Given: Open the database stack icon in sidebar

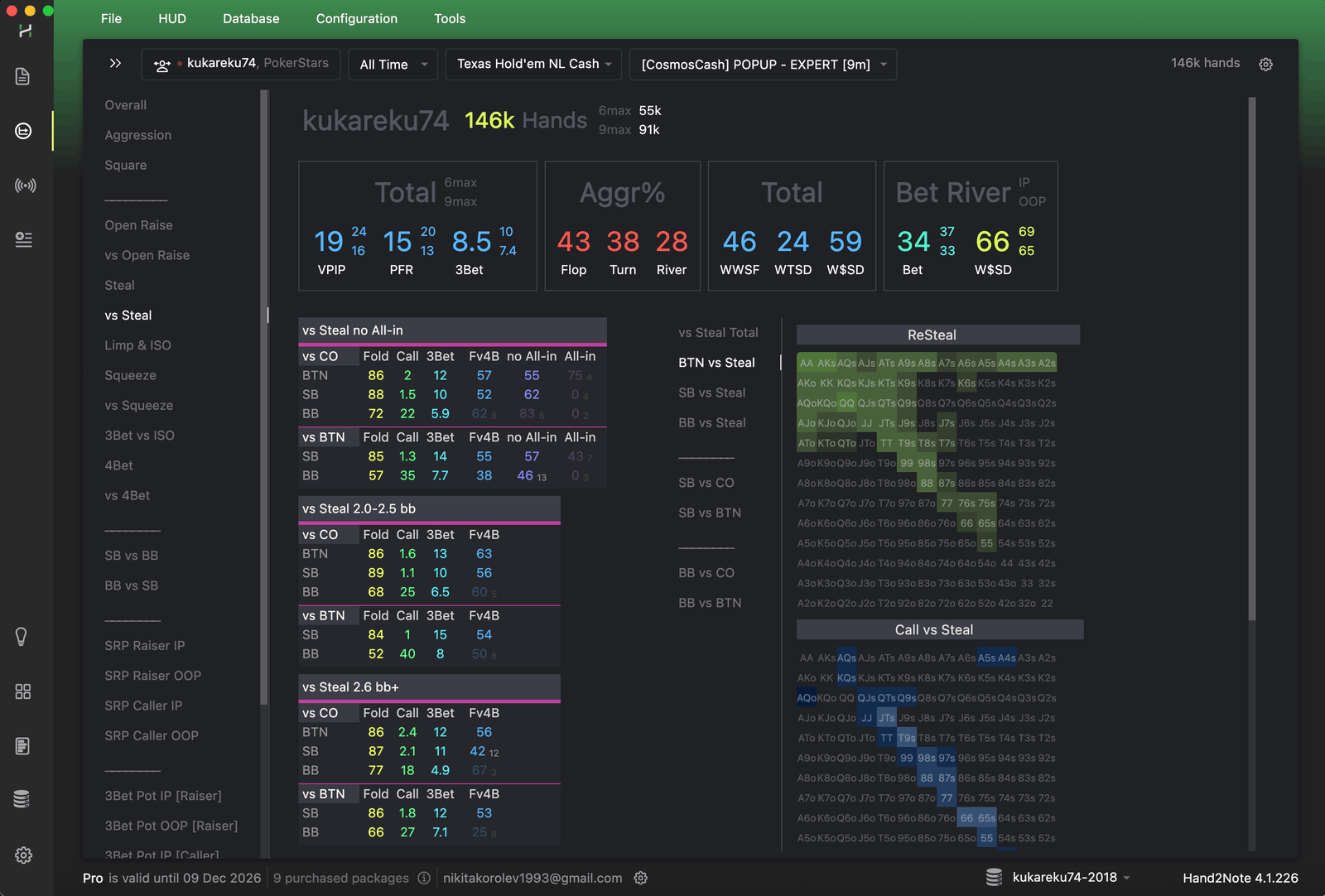Looking at the screenshot, I should pos(22,798).
